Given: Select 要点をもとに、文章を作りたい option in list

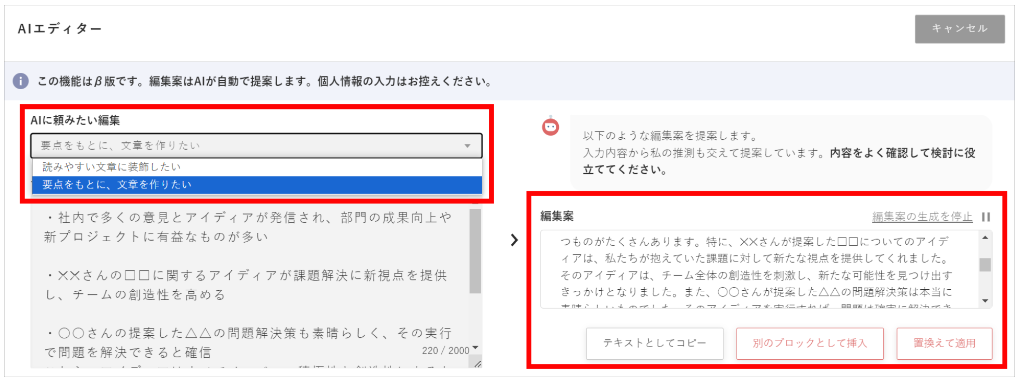Looking at the screenshot, I should click(256, 185).
